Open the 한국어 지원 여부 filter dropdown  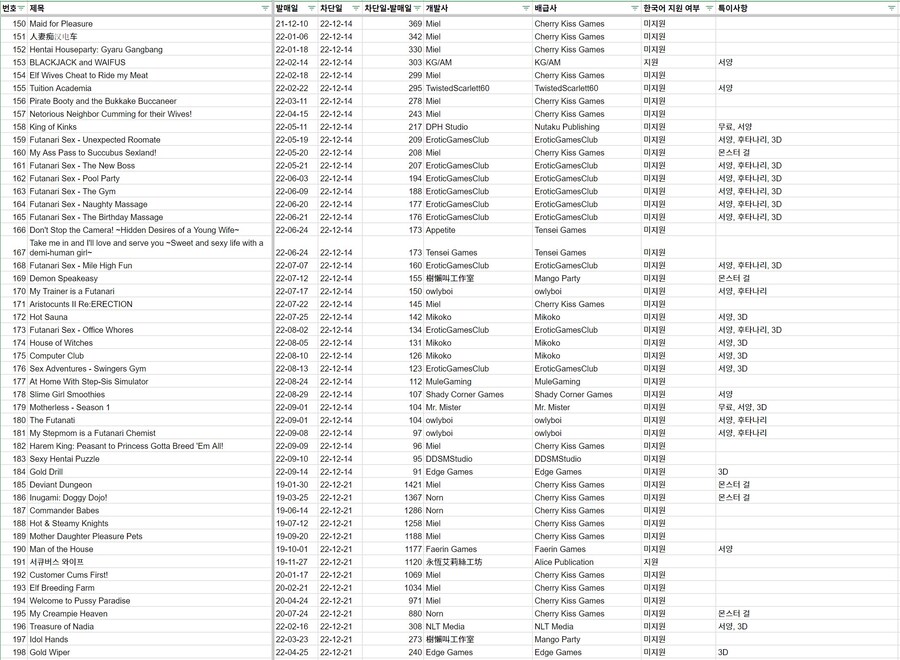pos(709,8)
